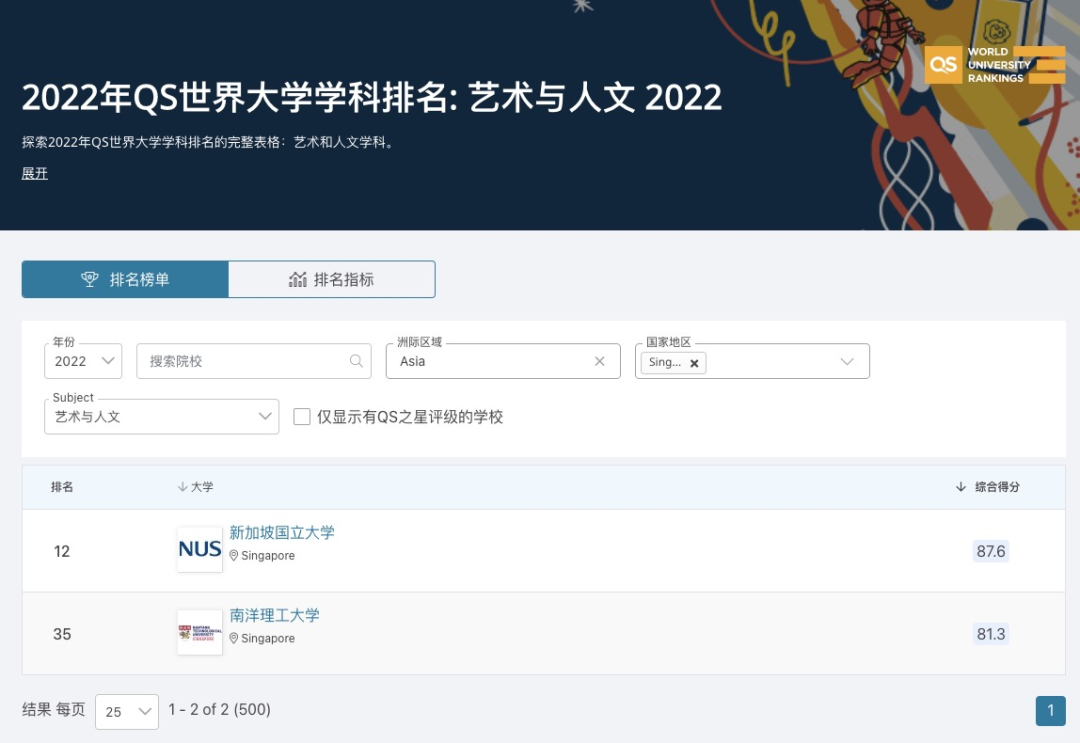The height and width of the screenshot is (743, 1080).
Task: Click the '1 - 2 of 2 (500)' result count
Action: coord(219,709)
